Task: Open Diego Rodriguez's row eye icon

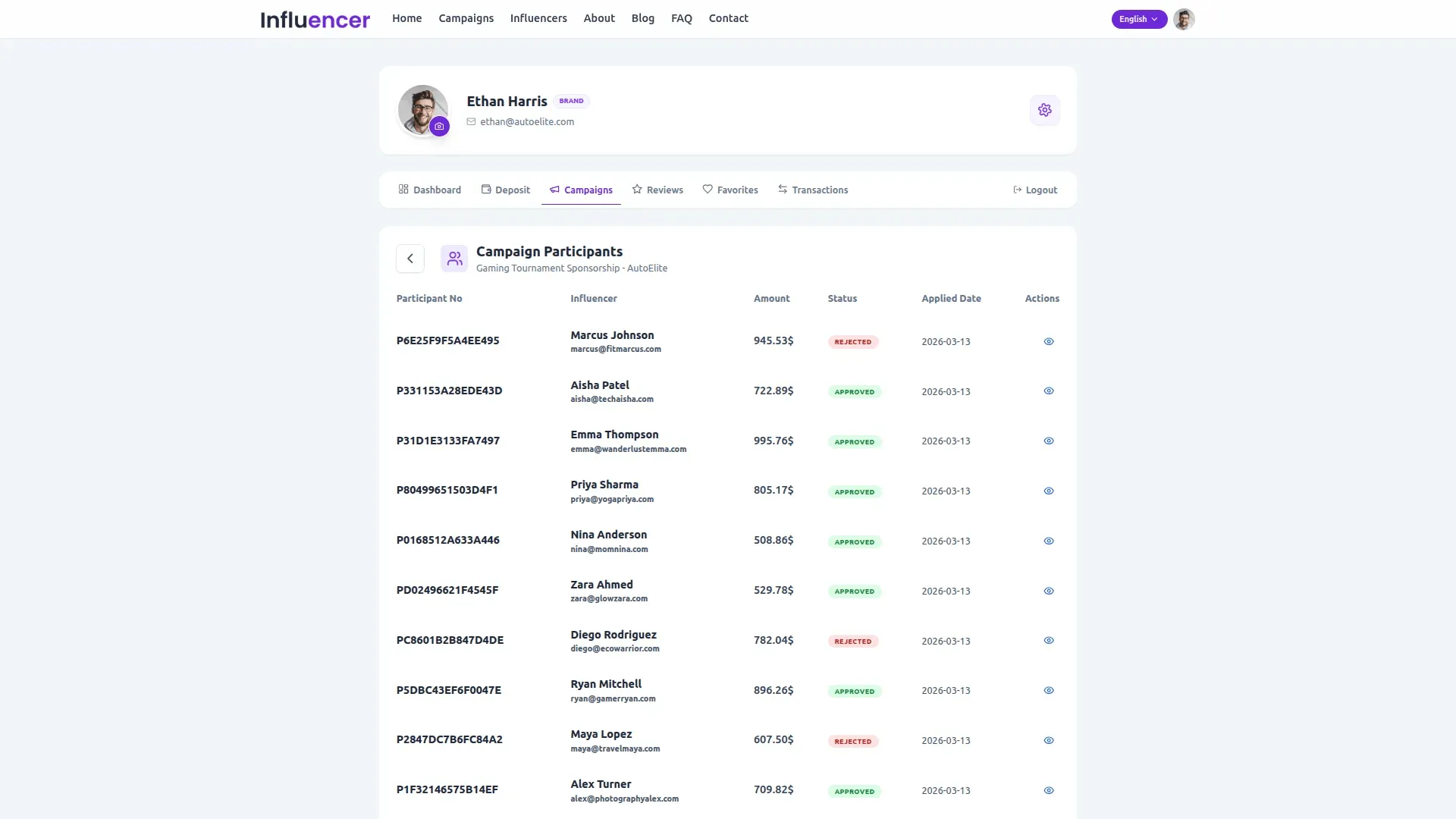Action: (1048, 641)
